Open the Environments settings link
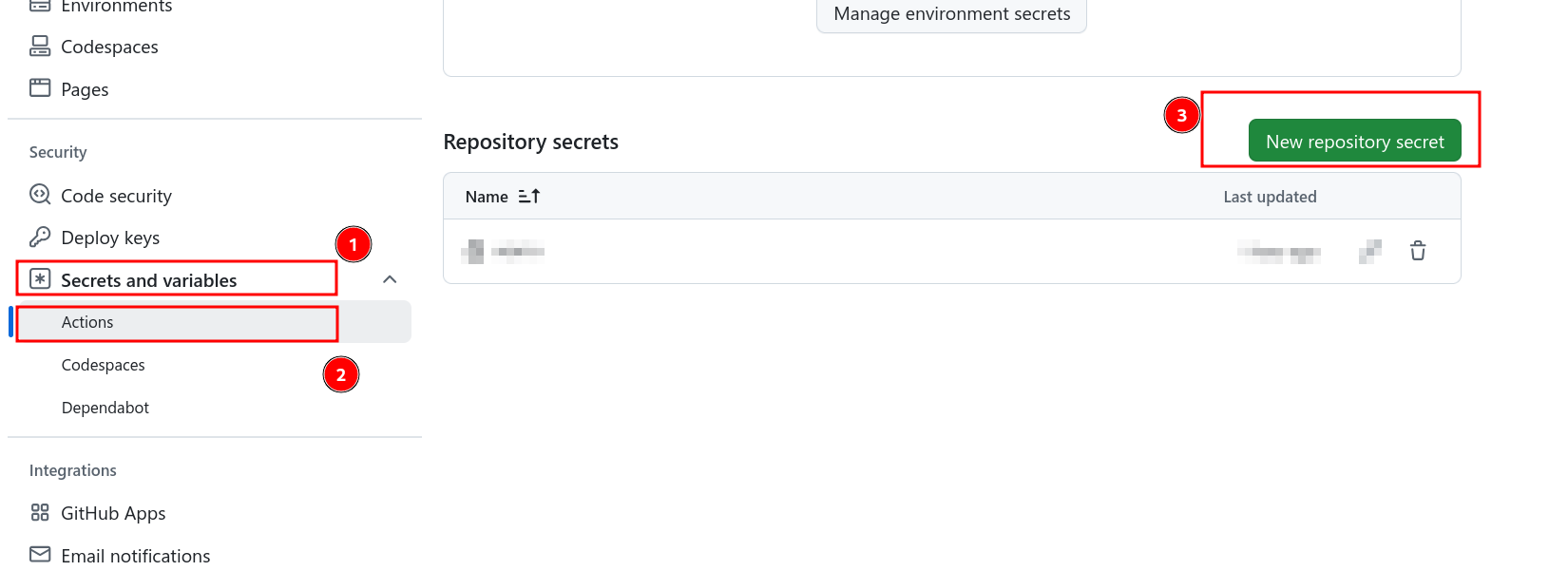Image resolution: width=1568 pixels, height=571 pixels. click(x=116, y=7)
